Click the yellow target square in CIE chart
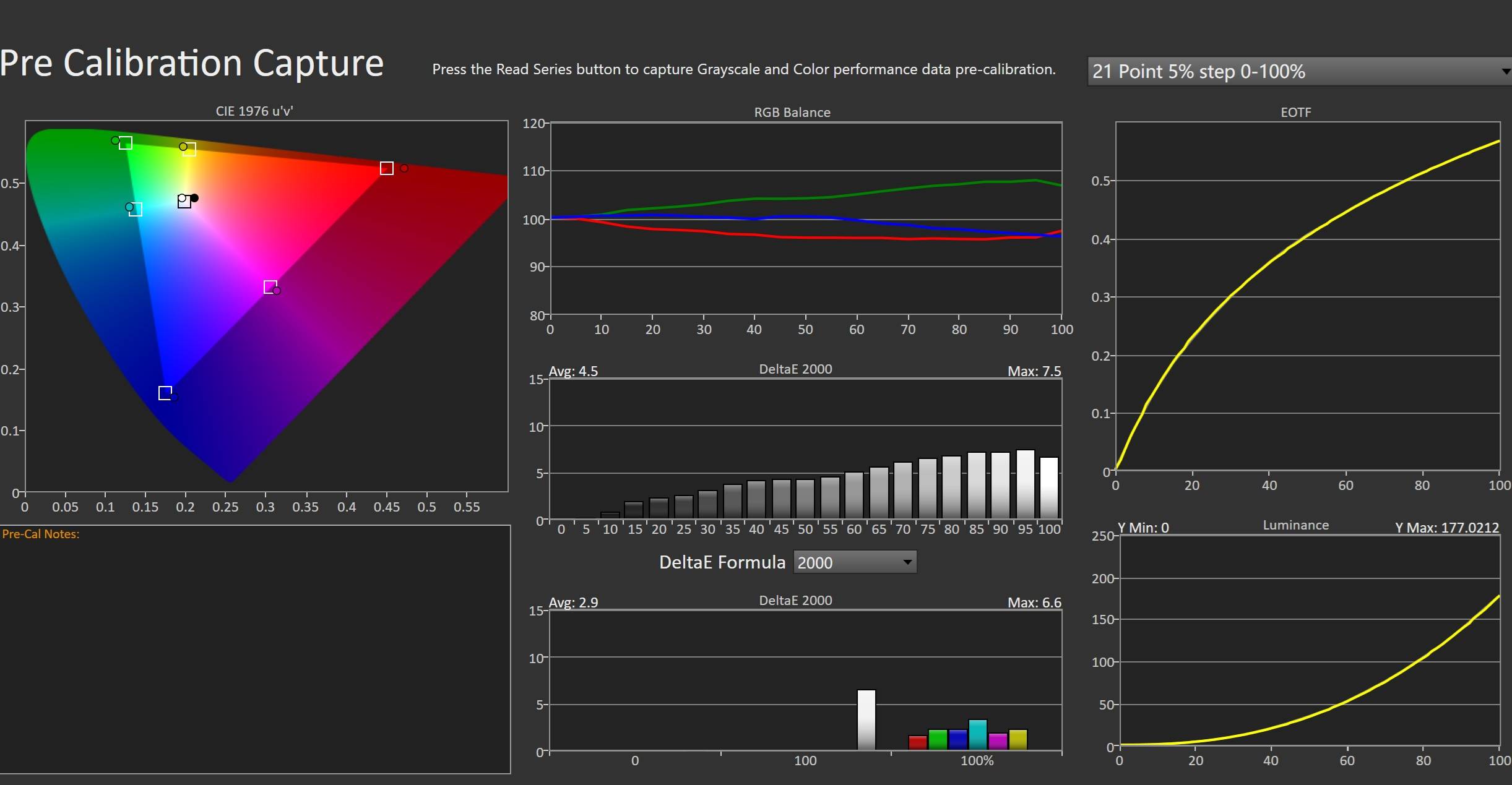The image size is (1512, 785). 189,149
